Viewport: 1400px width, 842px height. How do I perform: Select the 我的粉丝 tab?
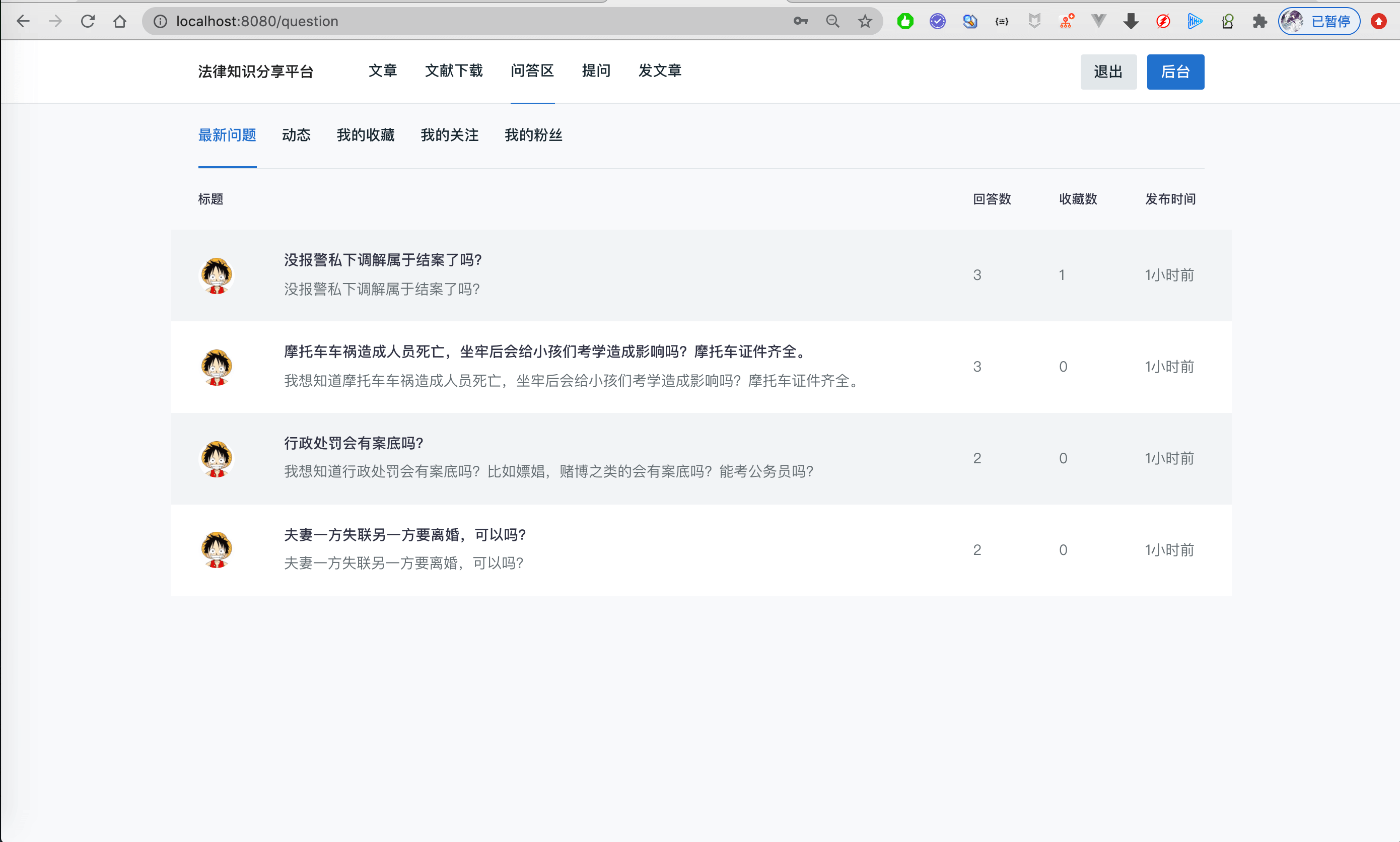point(533,135)
